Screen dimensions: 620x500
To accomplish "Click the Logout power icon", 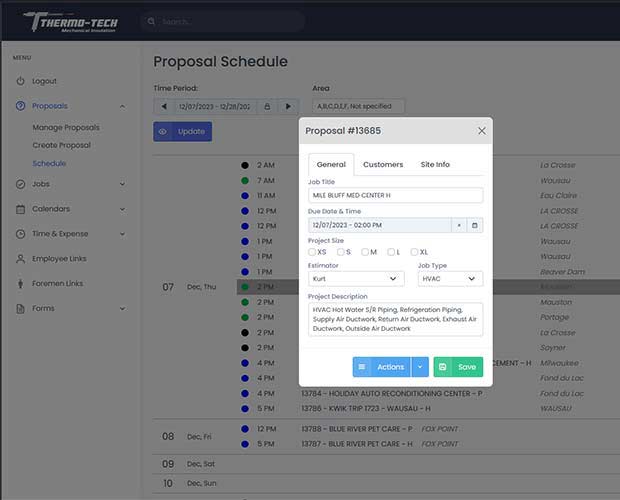I will (20, 81).
